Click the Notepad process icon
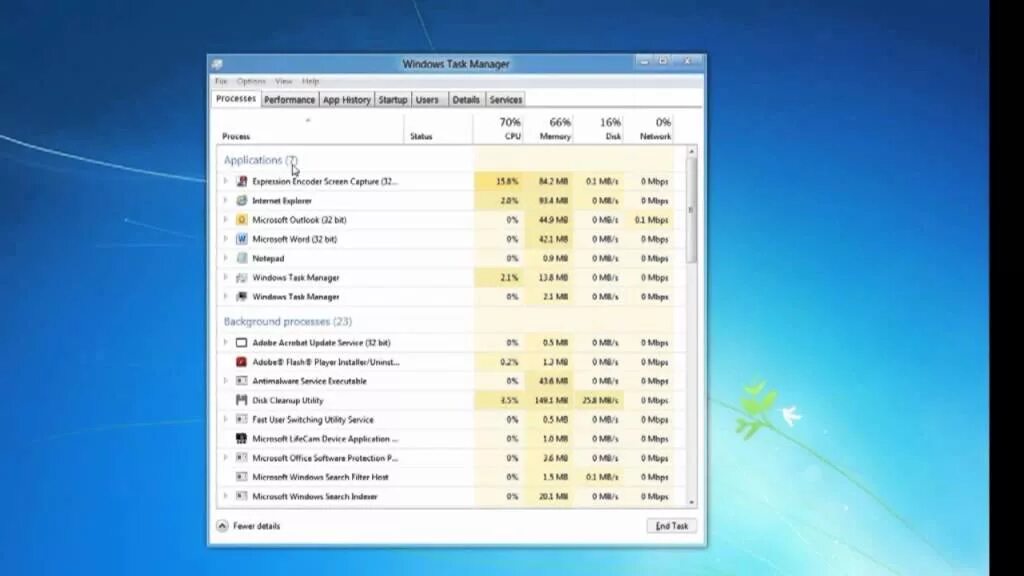Viewport: 1024px width, 576px height. [x=242, y=258]
